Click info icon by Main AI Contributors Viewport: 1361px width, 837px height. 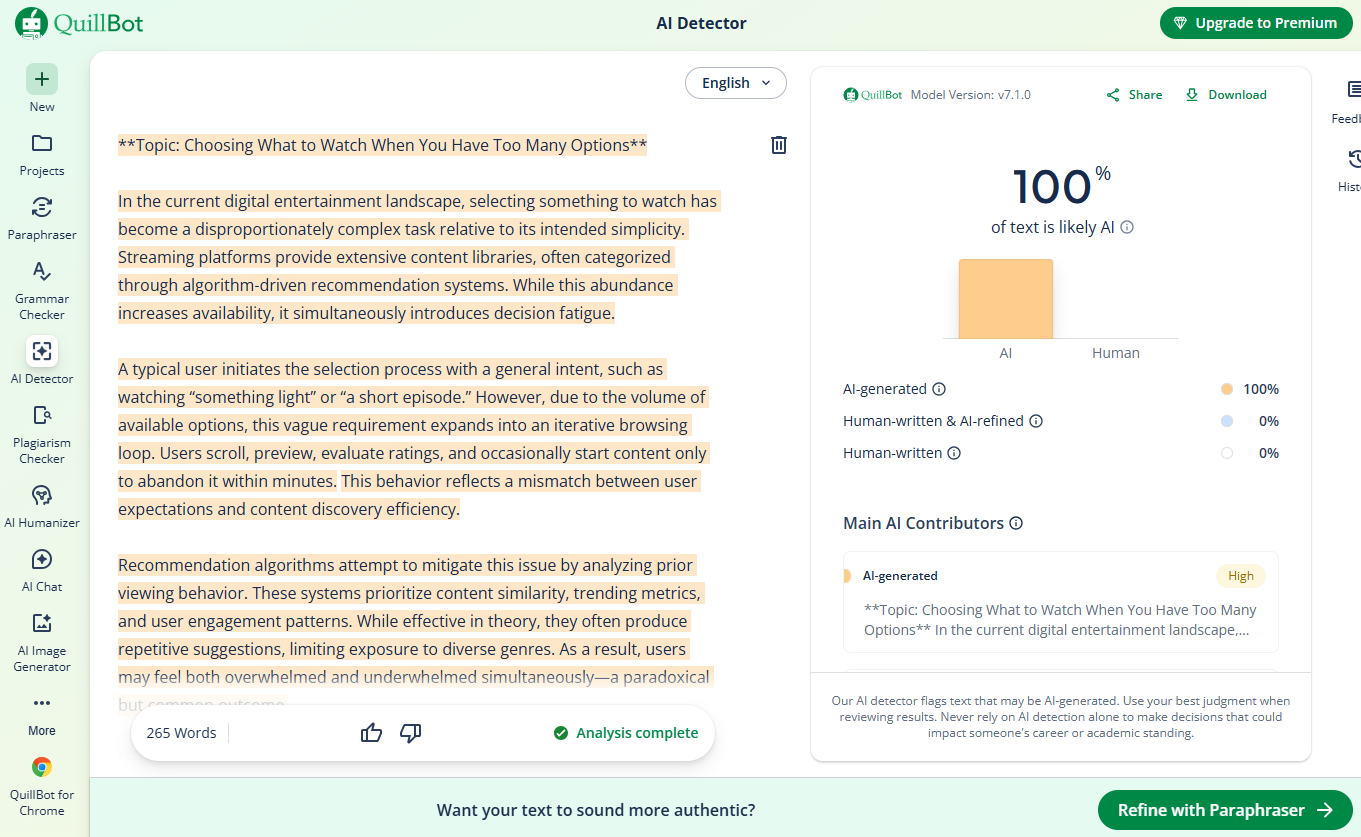1016,523
